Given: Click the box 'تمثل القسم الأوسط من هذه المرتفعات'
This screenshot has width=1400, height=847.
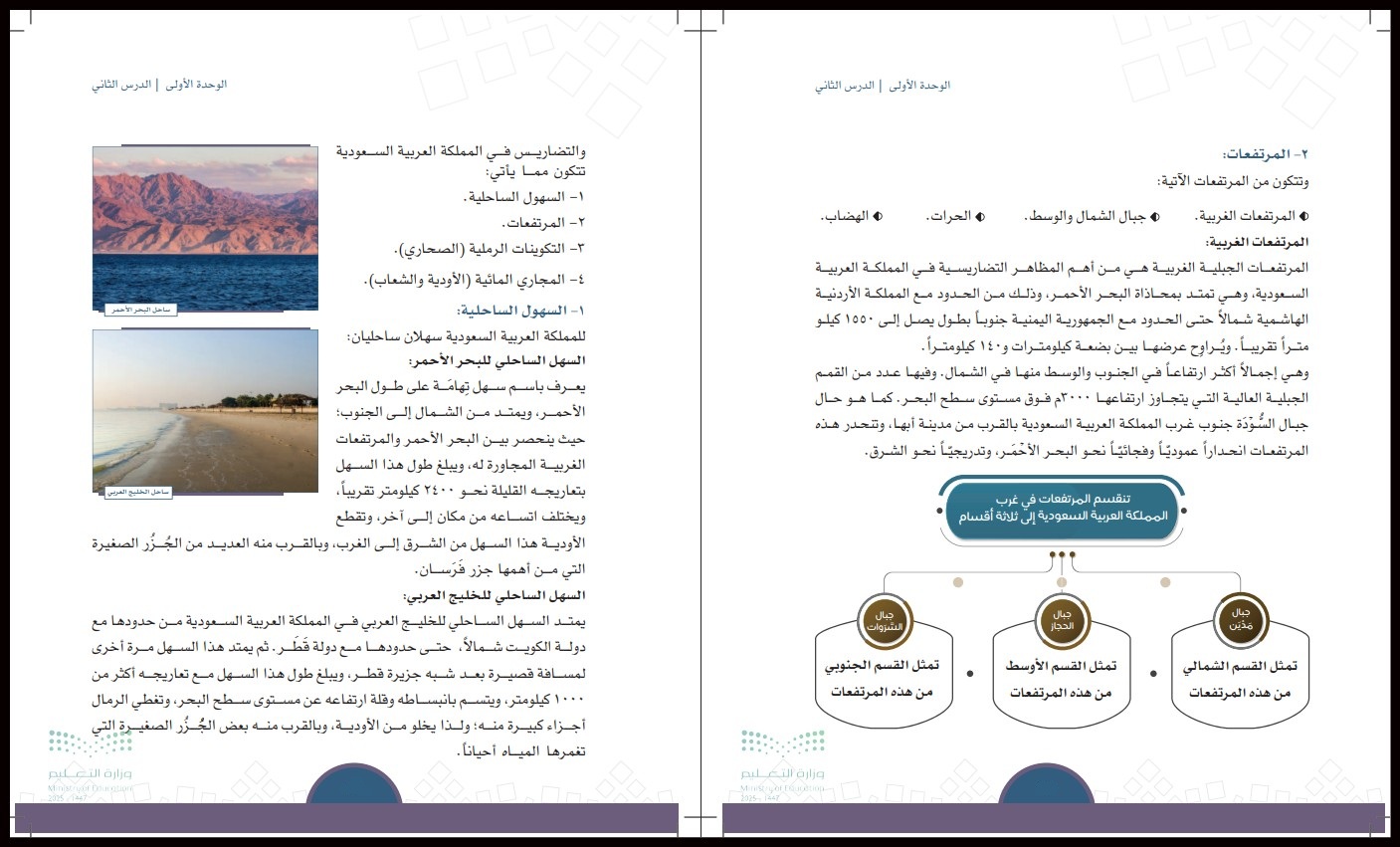Looking at the screenshot, I should (x=1062, y=675).
